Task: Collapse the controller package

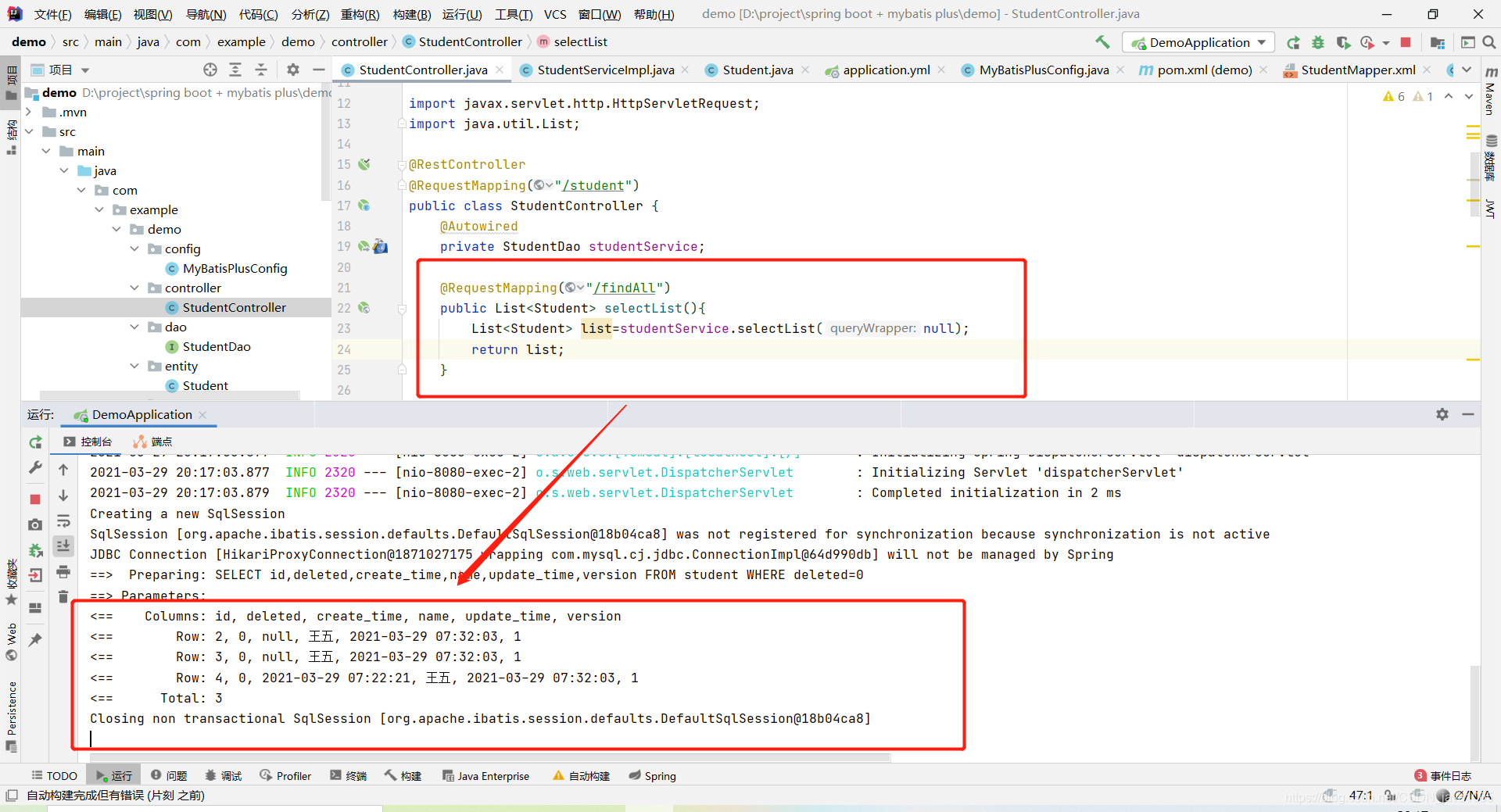Action: tap(134, 288)
